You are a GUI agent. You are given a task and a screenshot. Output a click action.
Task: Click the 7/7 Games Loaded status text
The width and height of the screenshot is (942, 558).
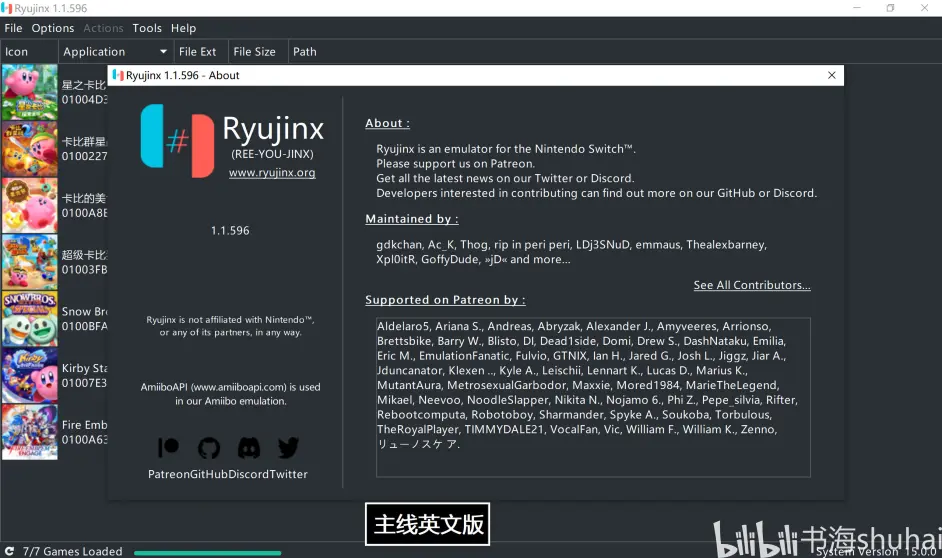pyautogui.click(x=72, y=551)
